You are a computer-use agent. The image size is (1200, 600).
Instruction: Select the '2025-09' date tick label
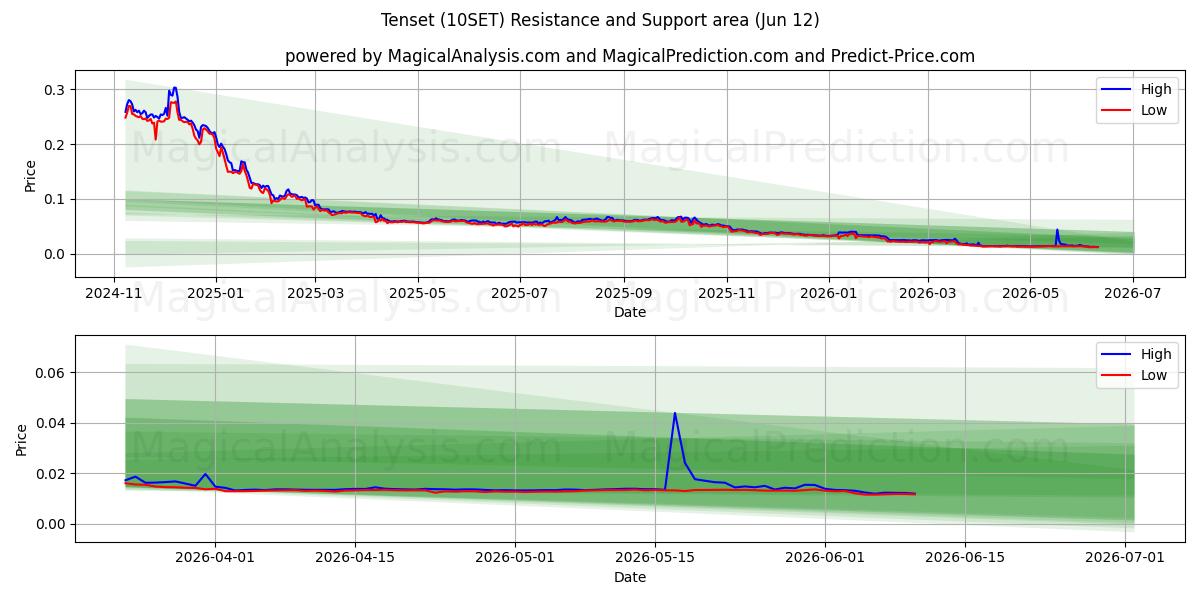pos(624,293)
